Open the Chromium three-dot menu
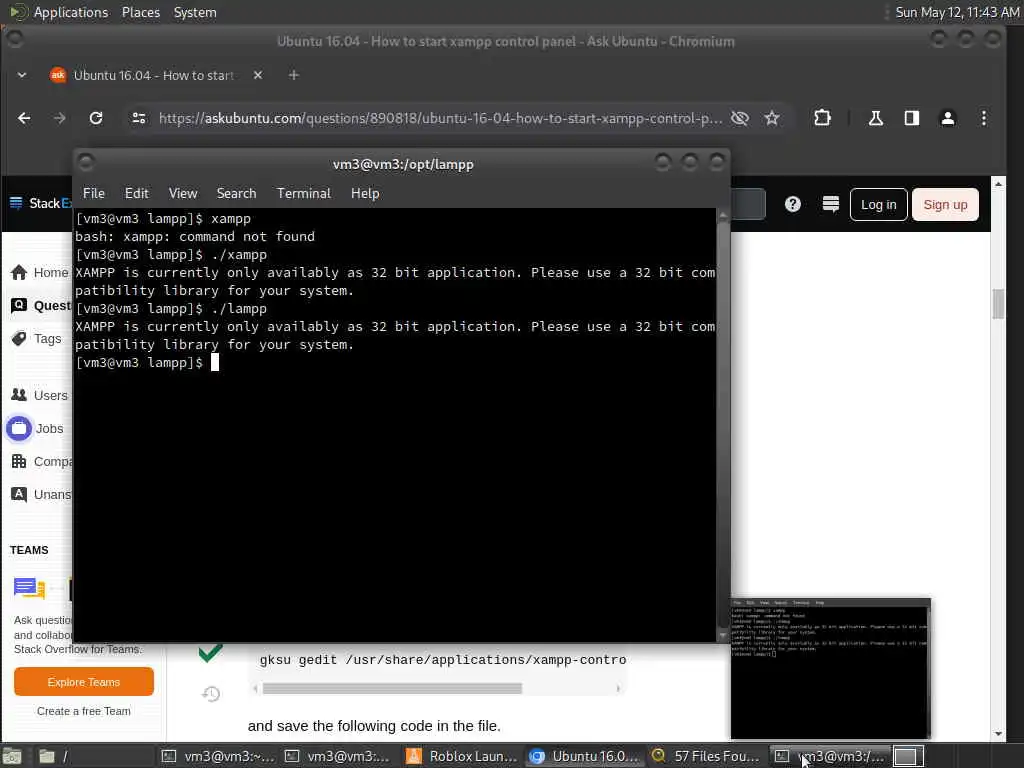Viewport: 1024px width, 768px height. tap(984, 118)
